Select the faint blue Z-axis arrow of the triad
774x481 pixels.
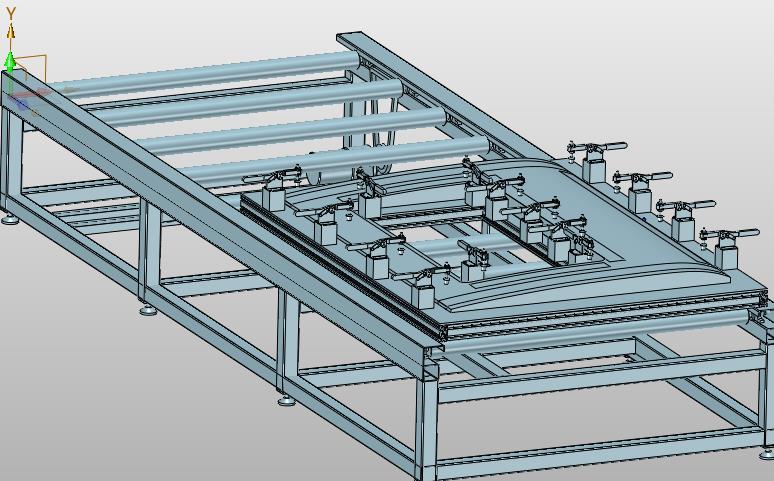20,104
